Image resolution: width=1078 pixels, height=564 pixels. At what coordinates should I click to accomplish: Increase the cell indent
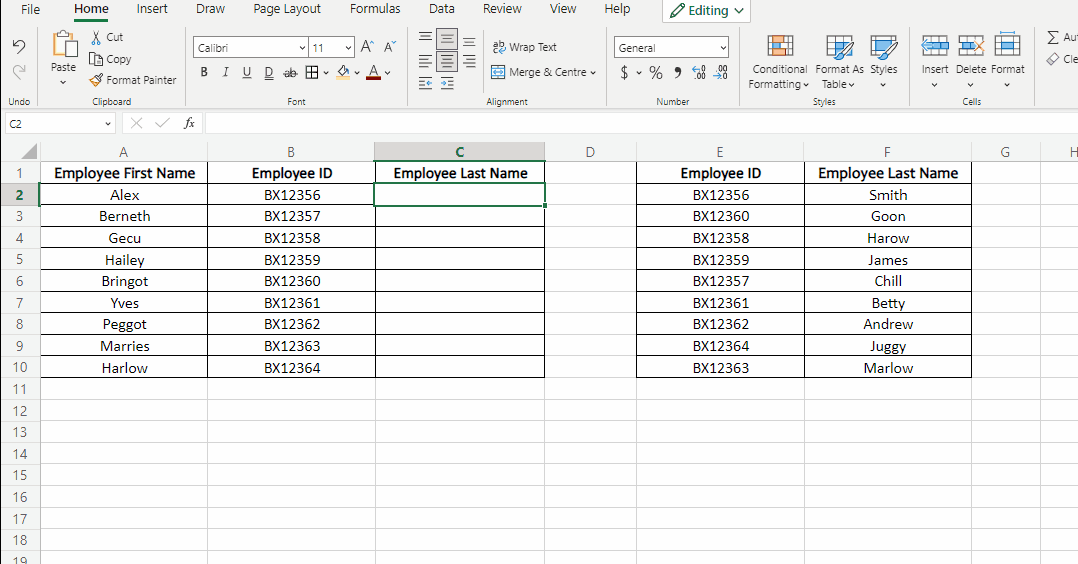(447, 84)
